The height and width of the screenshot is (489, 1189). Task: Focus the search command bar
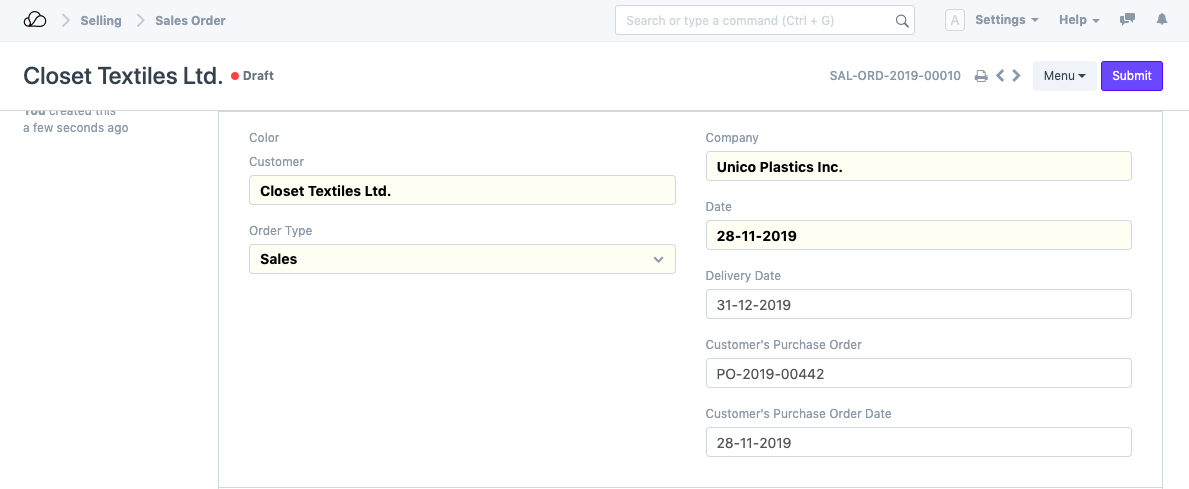click(x=755, y=20)
